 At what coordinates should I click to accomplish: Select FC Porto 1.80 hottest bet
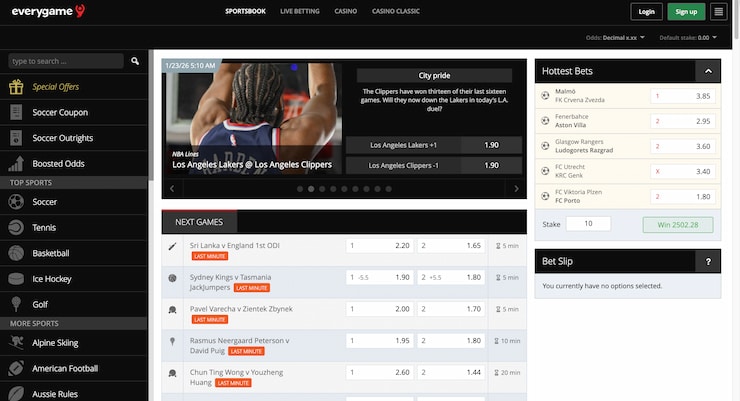click(683, 197)
